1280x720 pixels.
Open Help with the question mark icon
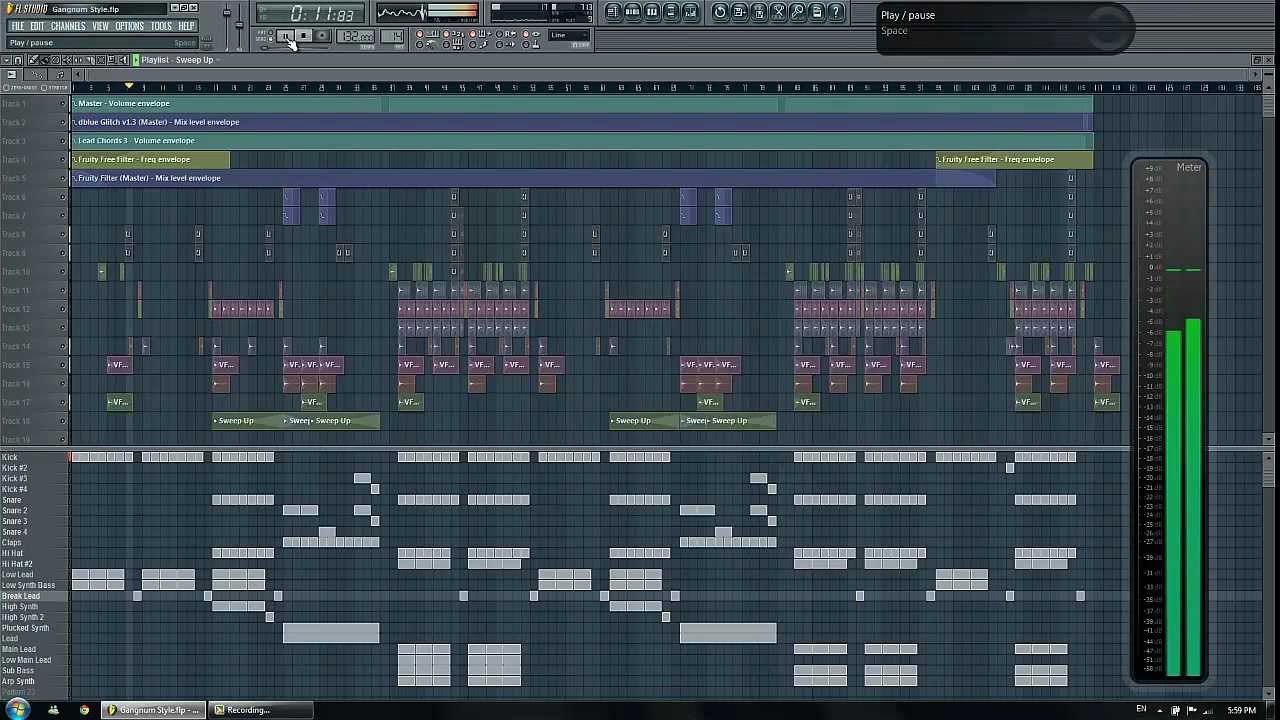836,12
